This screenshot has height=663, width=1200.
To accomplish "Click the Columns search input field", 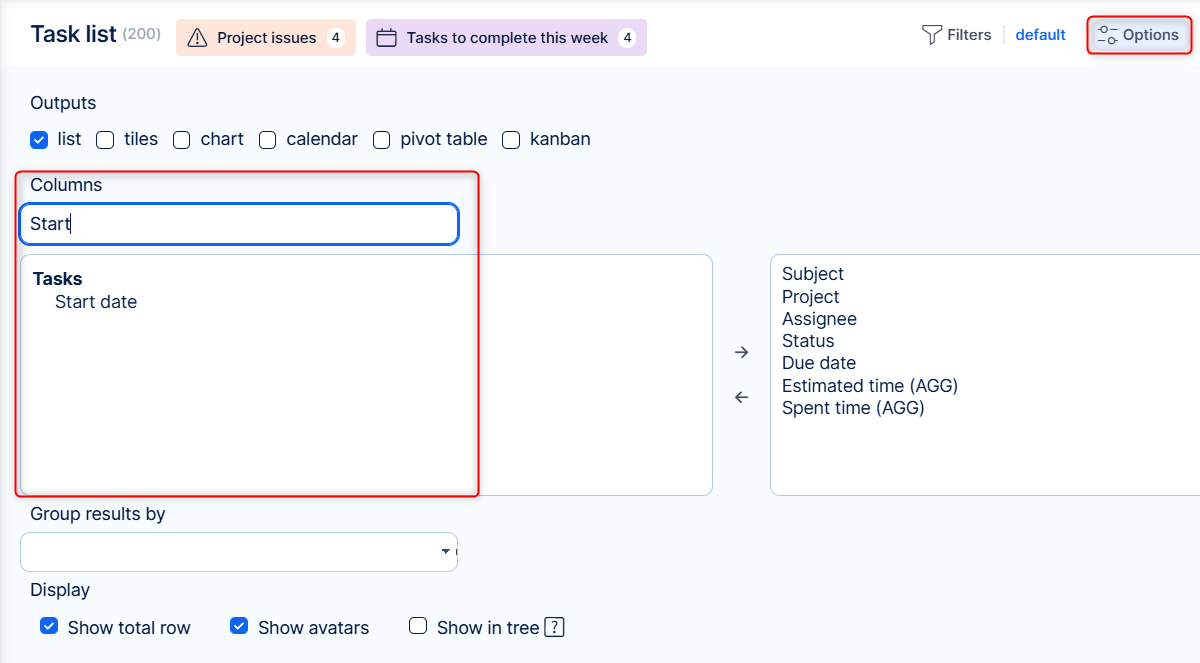I will click(x=238, y=224).
